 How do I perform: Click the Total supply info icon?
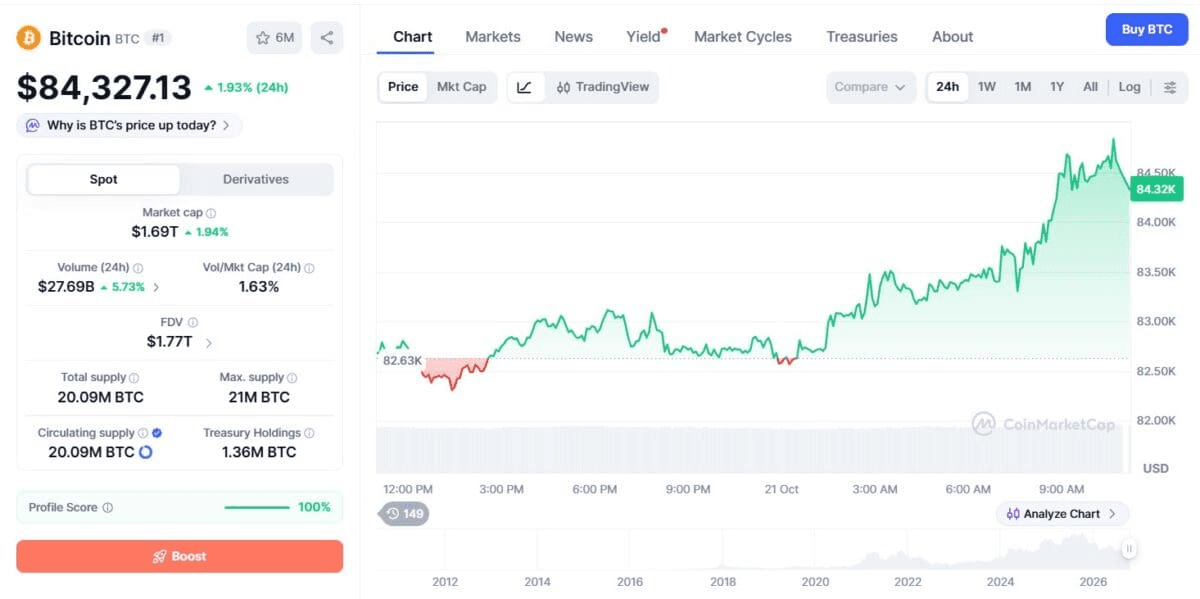[134, 378]
